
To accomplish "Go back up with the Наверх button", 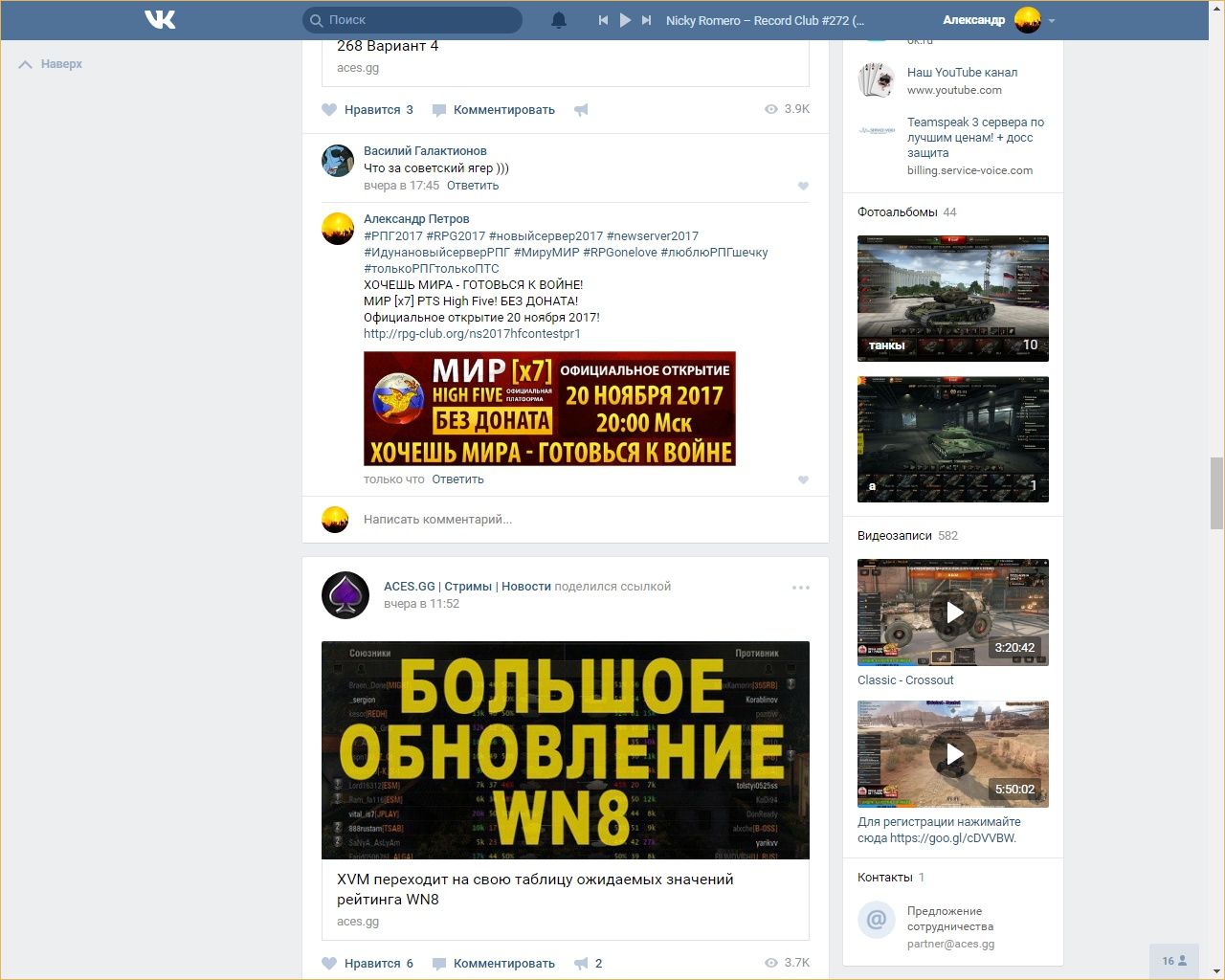I will (51, 64).
